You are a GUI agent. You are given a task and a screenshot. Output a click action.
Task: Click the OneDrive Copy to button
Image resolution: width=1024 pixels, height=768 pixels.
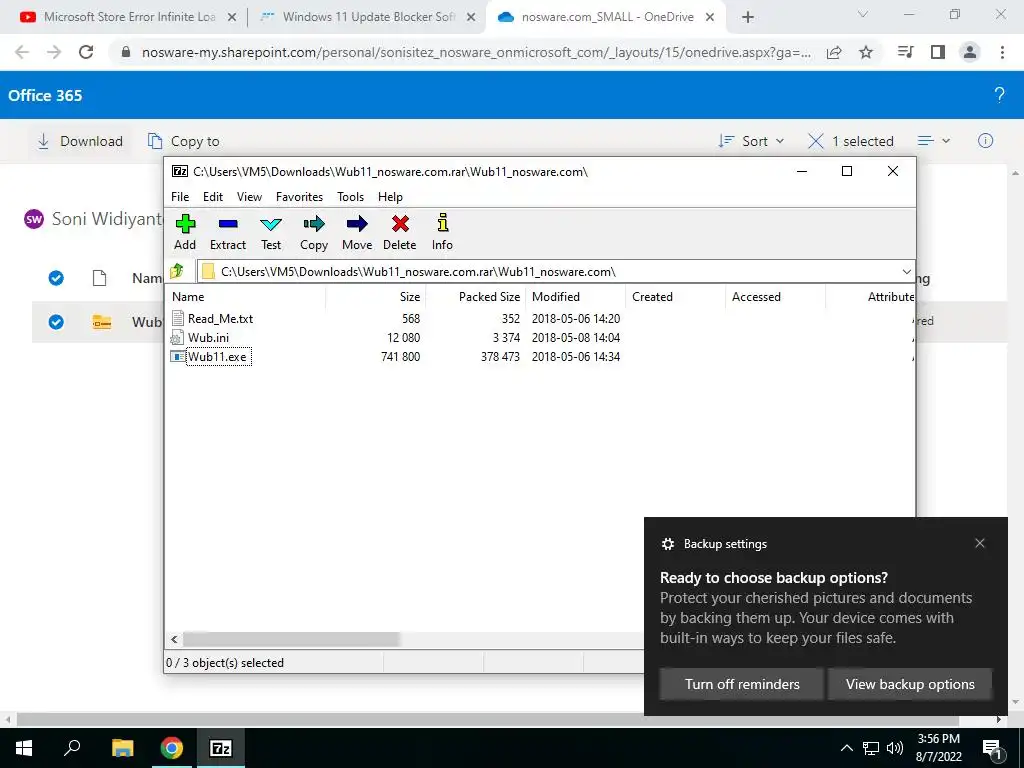(x=184, y=141)
